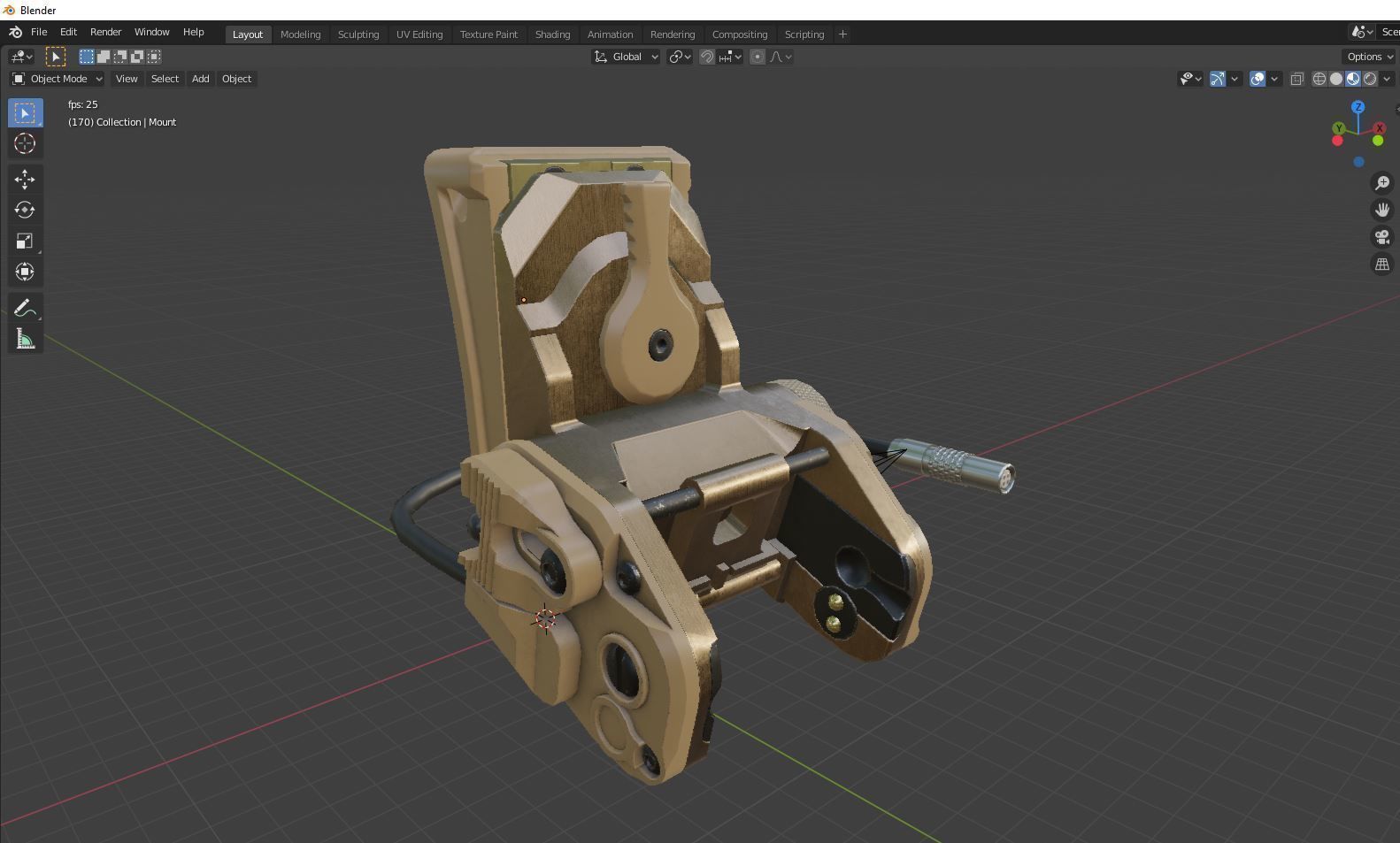1400x843 pixels.
Task: Click the Z axis on navigation gizmo
Action: pyautogui.click(x=1358, y=107)
